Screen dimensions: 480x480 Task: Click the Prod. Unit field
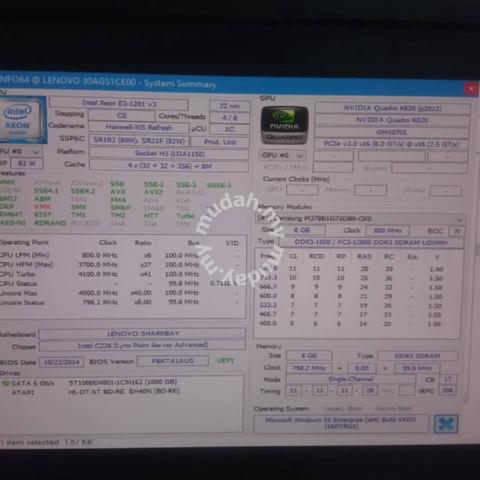click(x=220, y=142)
